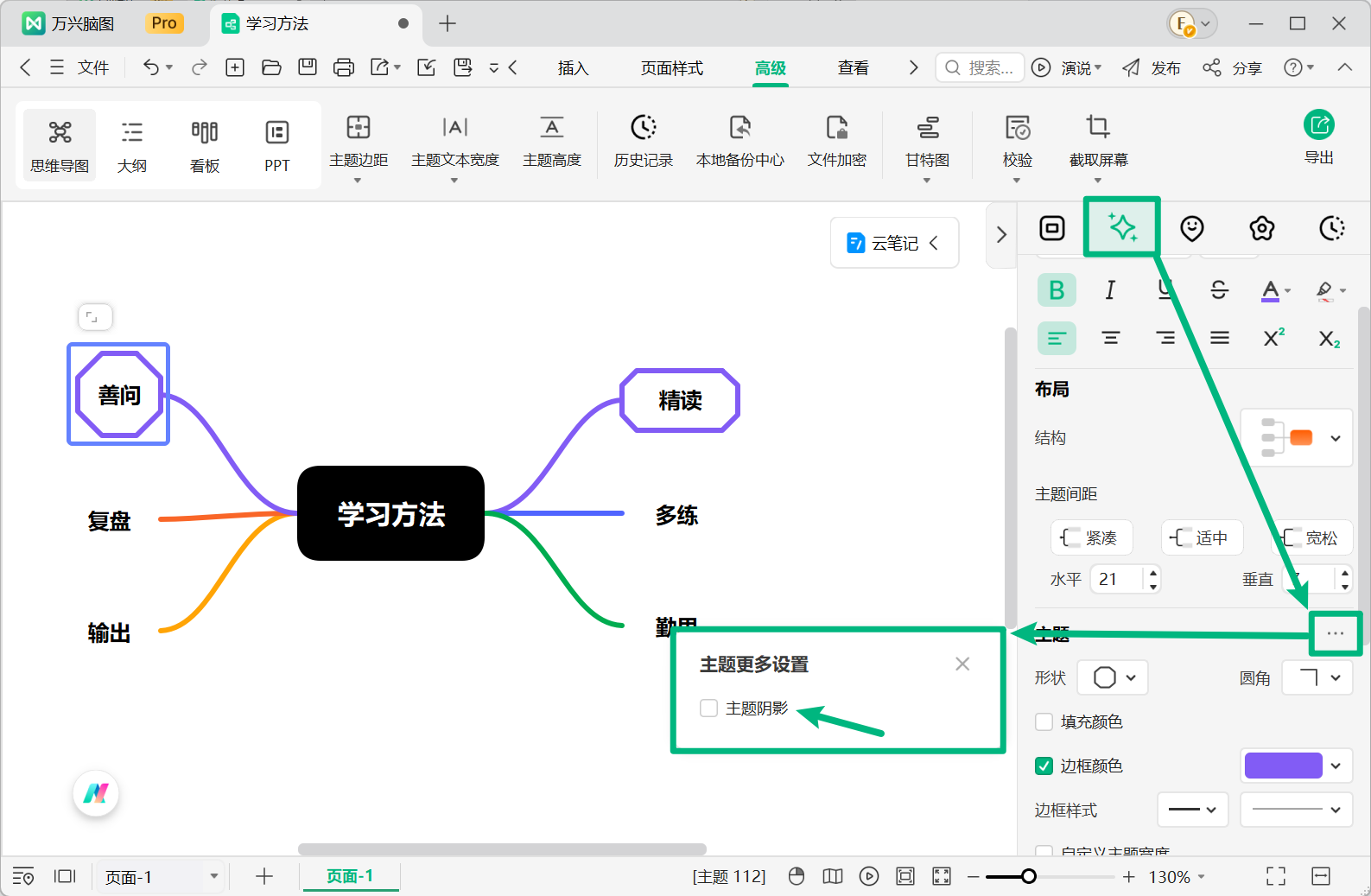Enable the 主题阴影 checkbox
Screen dimensions: 1371x896
(709, 709)
